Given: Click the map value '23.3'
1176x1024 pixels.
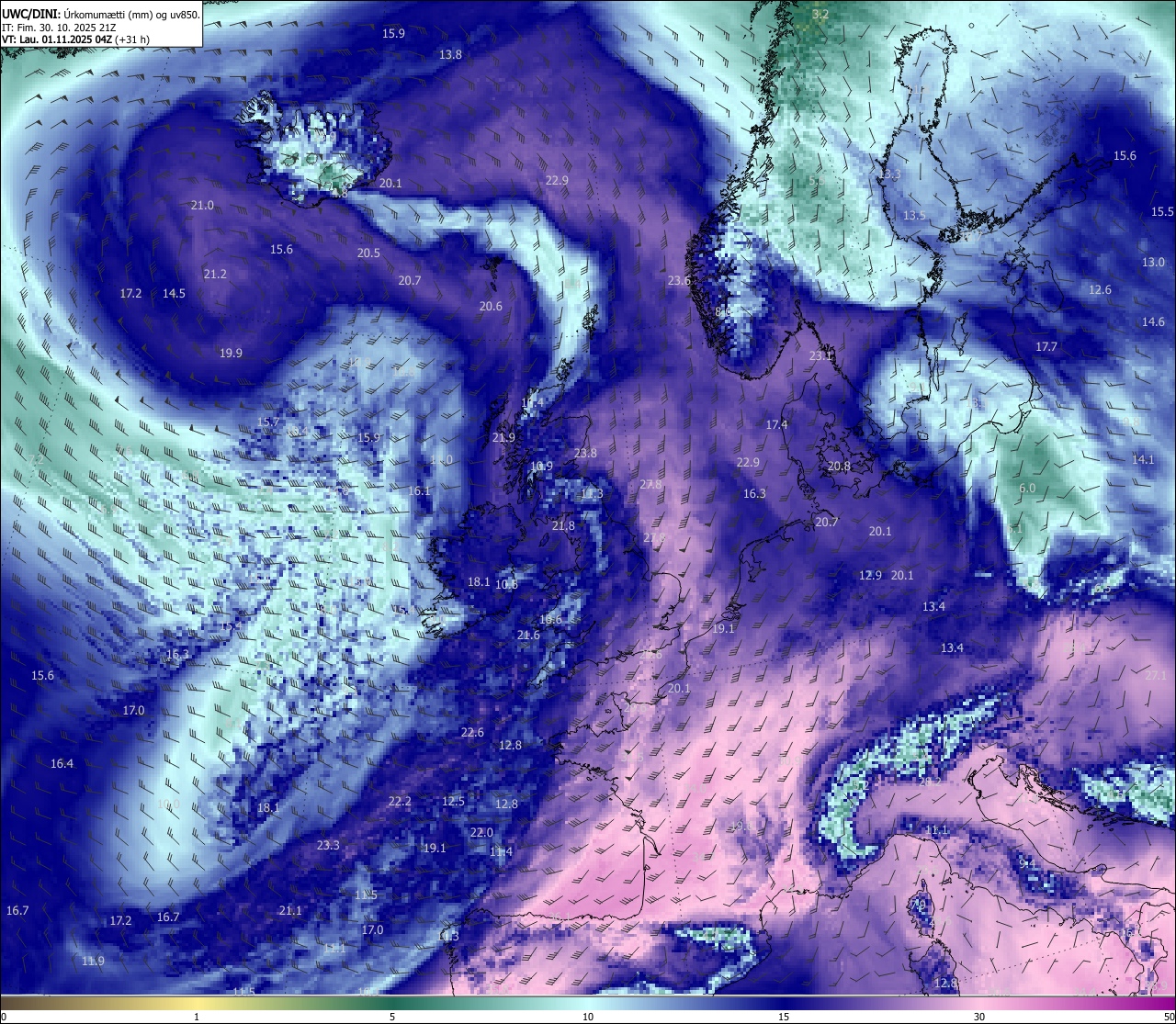Looking at the screenshot, I should point(328,846).
